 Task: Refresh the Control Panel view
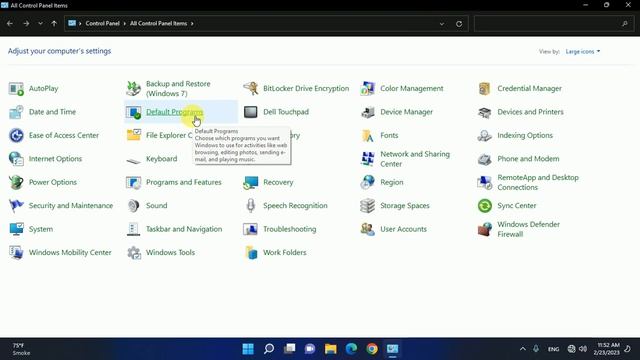pos(459,24)
